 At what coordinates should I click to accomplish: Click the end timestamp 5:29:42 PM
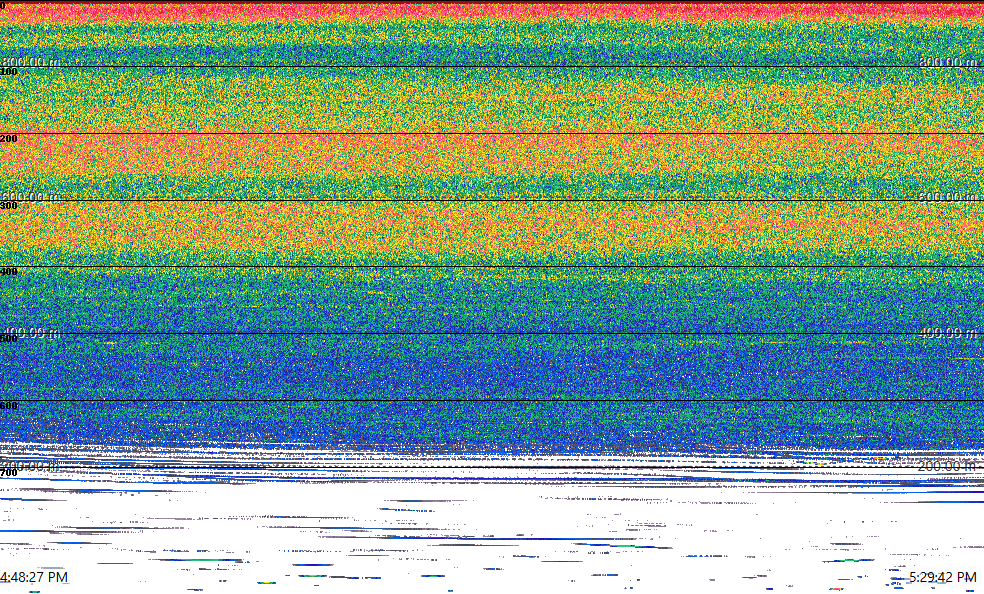coord(943,577)
